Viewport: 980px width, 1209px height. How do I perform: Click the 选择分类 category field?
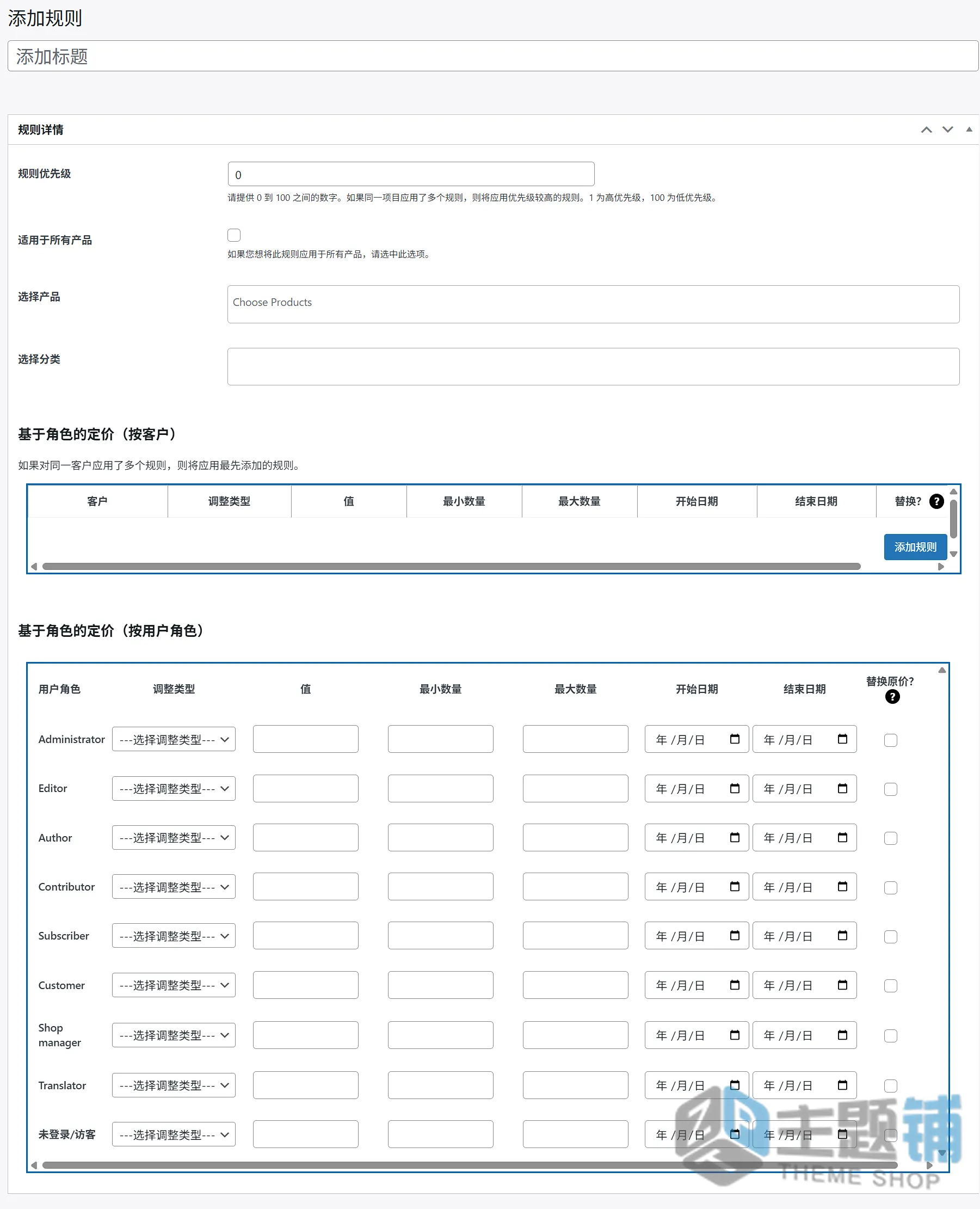(x=593, y=366)
